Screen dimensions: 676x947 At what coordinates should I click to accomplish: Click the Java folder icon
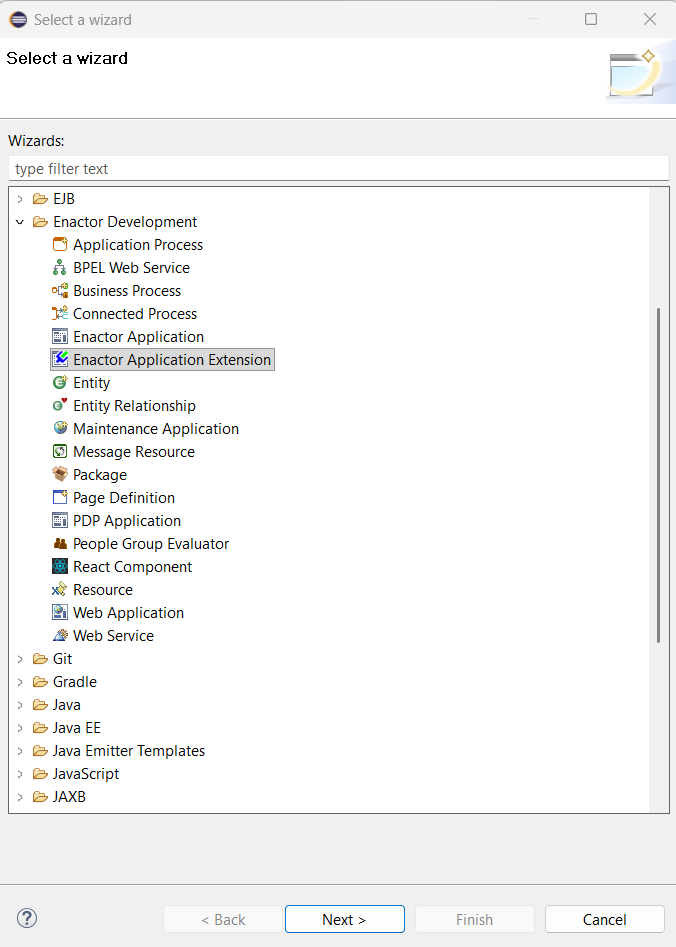tap(40, 704)
